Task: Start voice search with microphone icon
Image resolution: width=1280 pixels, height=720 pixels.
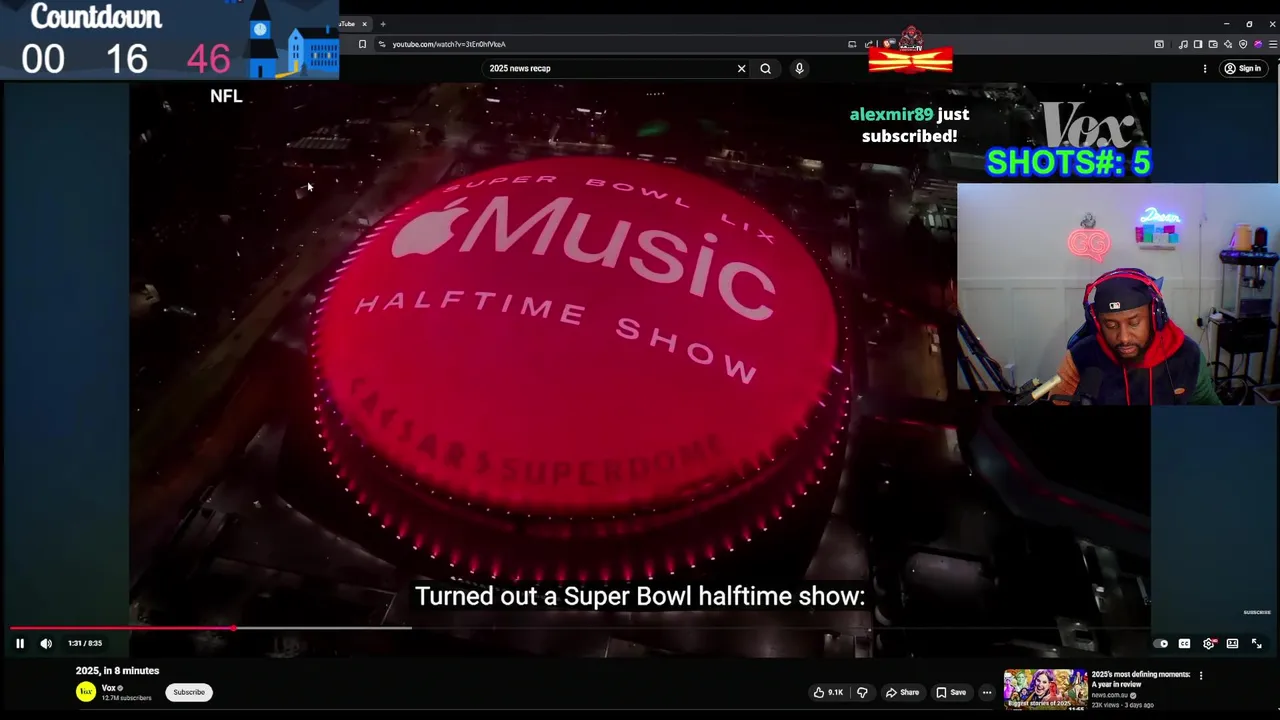Action: click(x=799, y=68)
